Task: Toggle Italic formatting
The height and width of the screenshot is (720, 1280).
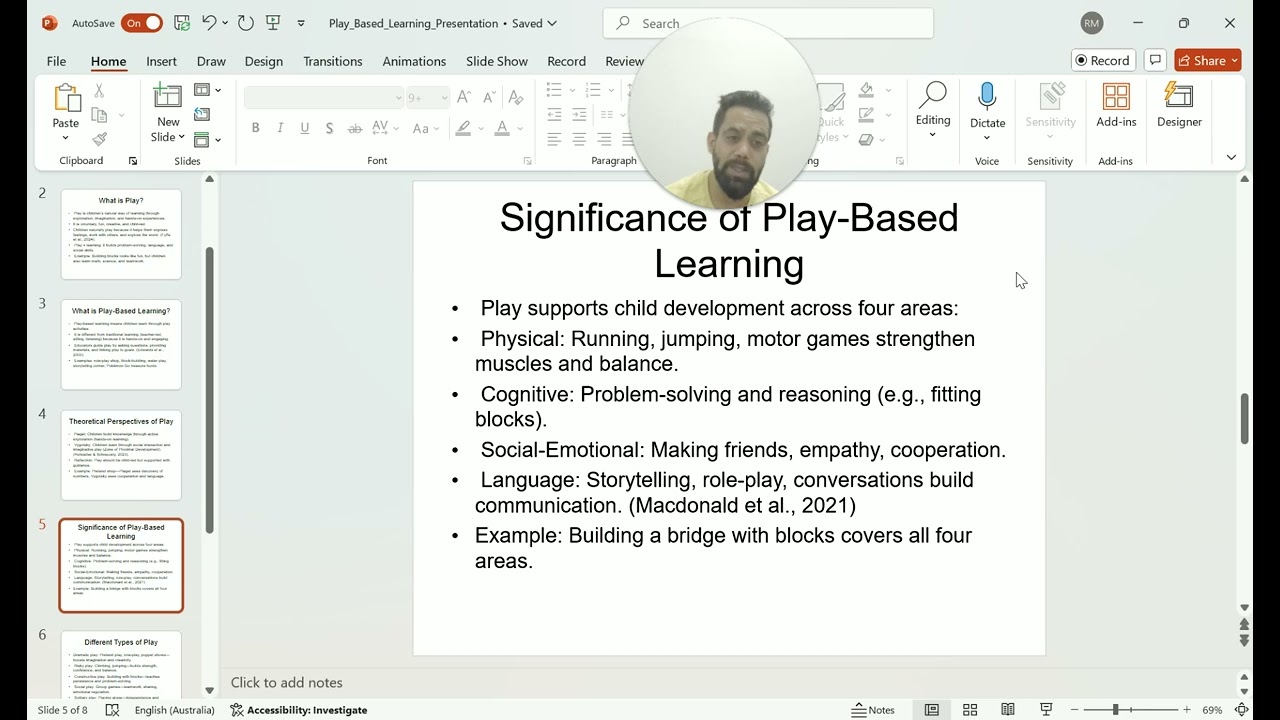Action: pos(280,128)
